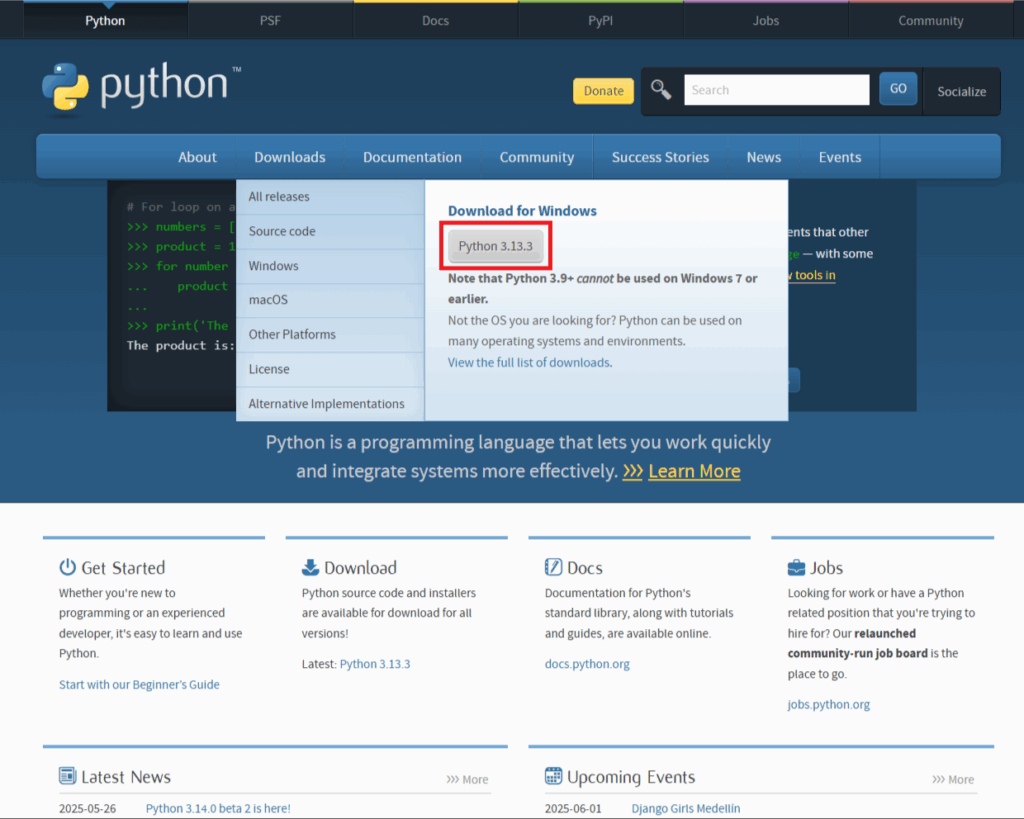Select Other Platforms in Downloads menu
This screenshot has height=819, width=1024.
(x=330, y=334)
